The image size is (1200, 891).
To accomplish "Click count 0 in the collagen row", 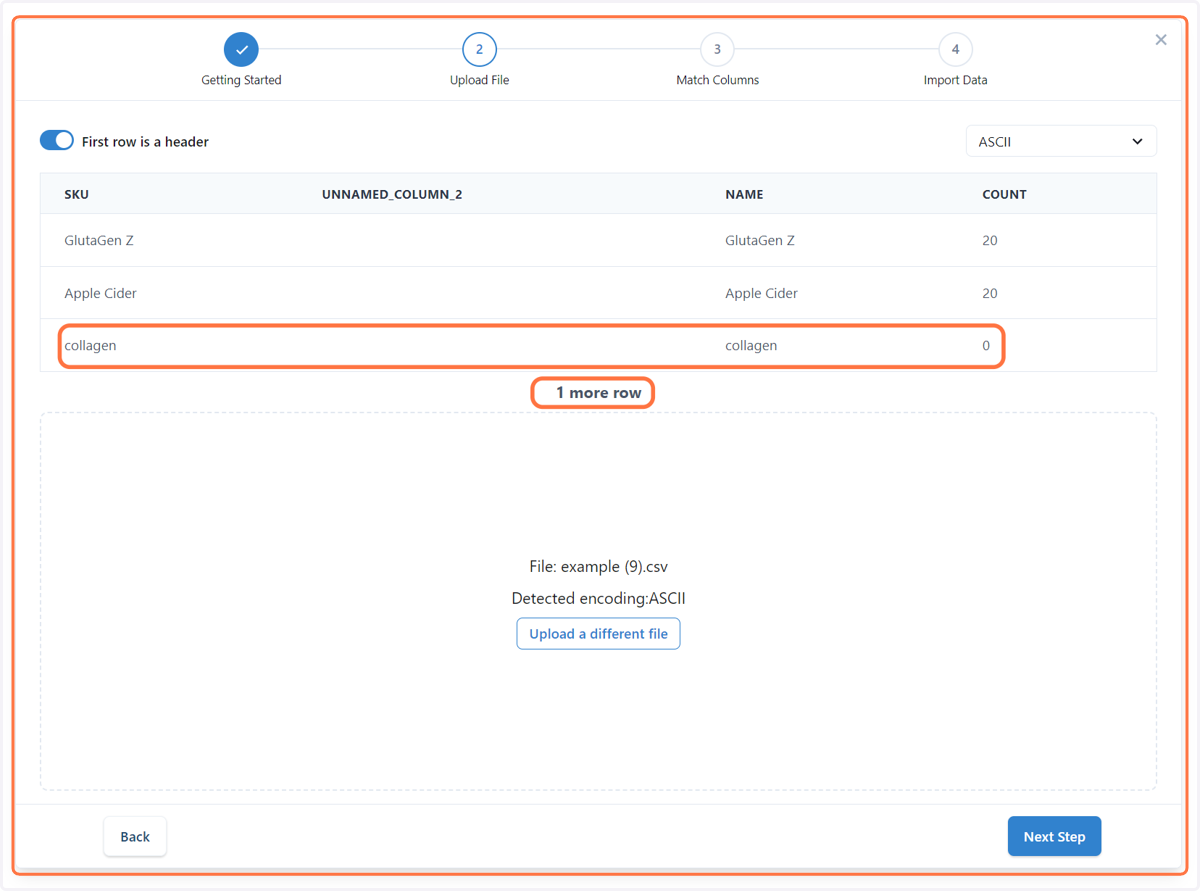I will [x=986, y=345].
